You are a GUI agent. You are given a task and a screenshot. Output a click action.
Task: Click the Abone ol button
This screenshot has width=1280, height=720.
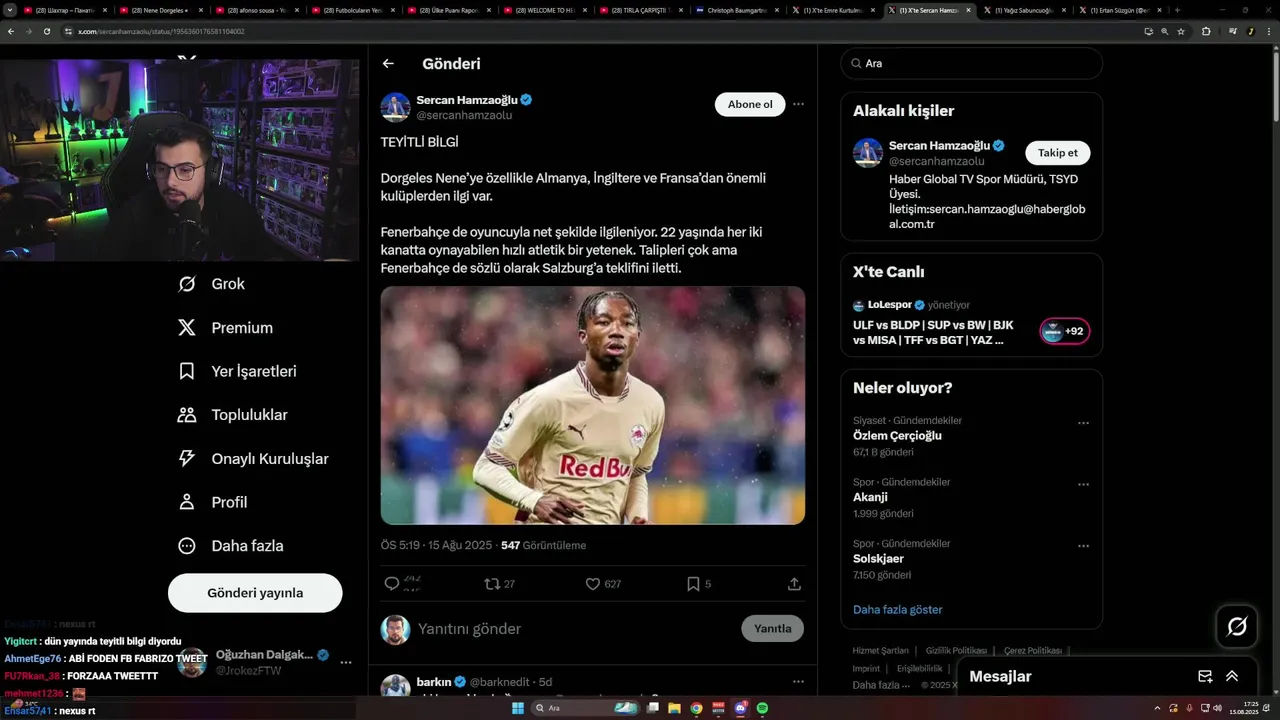point(750,104)
